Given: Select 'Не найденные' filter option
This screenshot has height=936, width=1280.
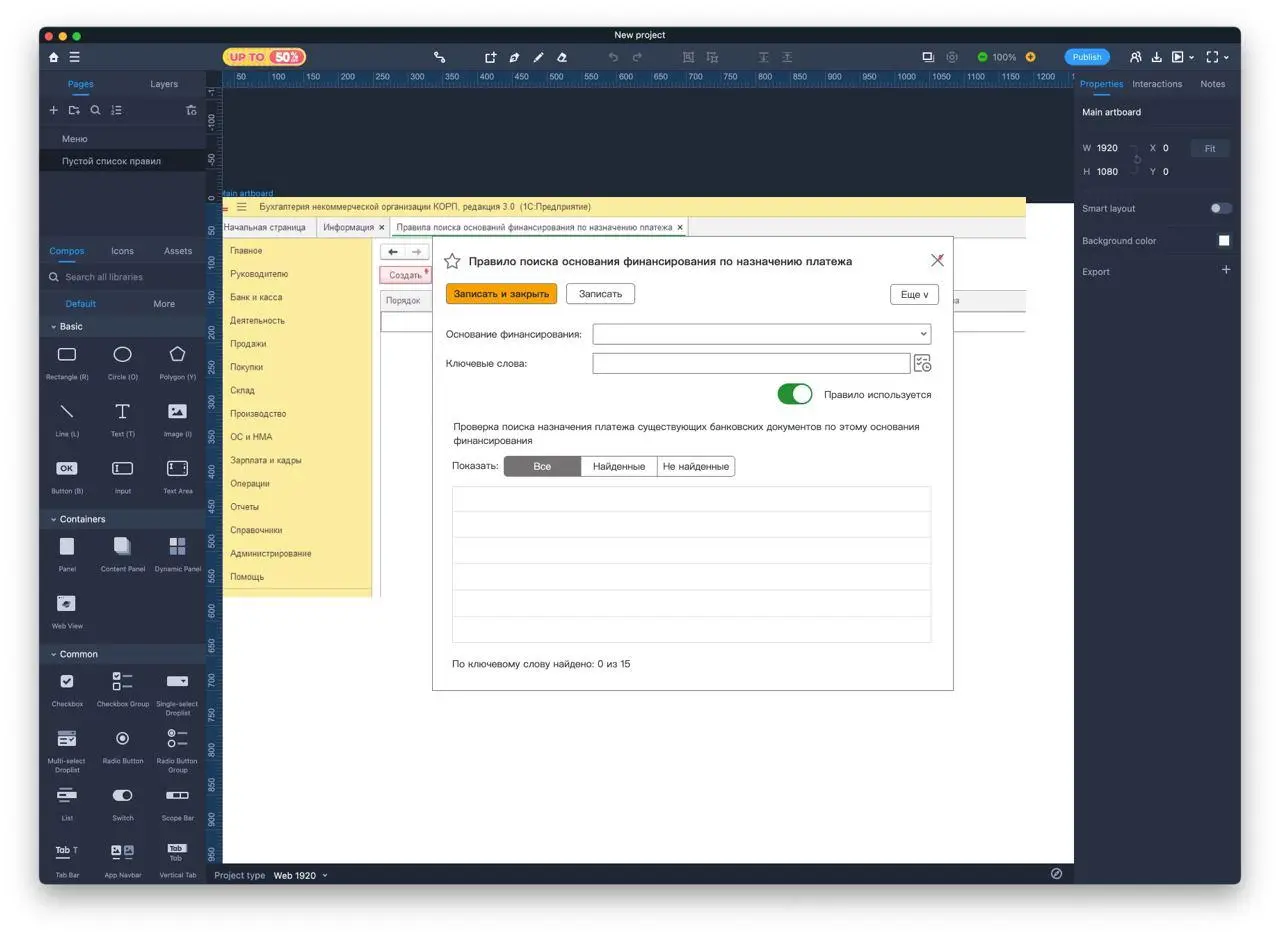Looking at the screenshot, I should 696,466.
